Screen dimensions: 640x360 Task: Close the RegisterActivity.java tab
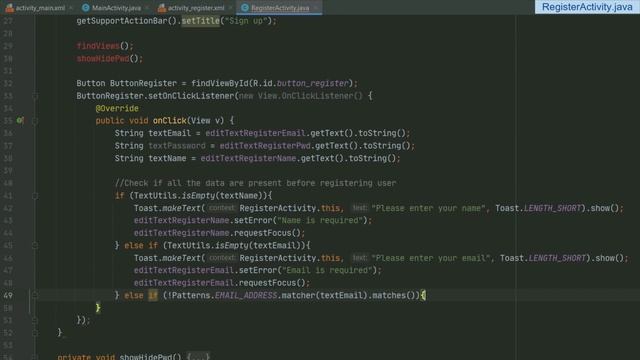pos(316,8)
